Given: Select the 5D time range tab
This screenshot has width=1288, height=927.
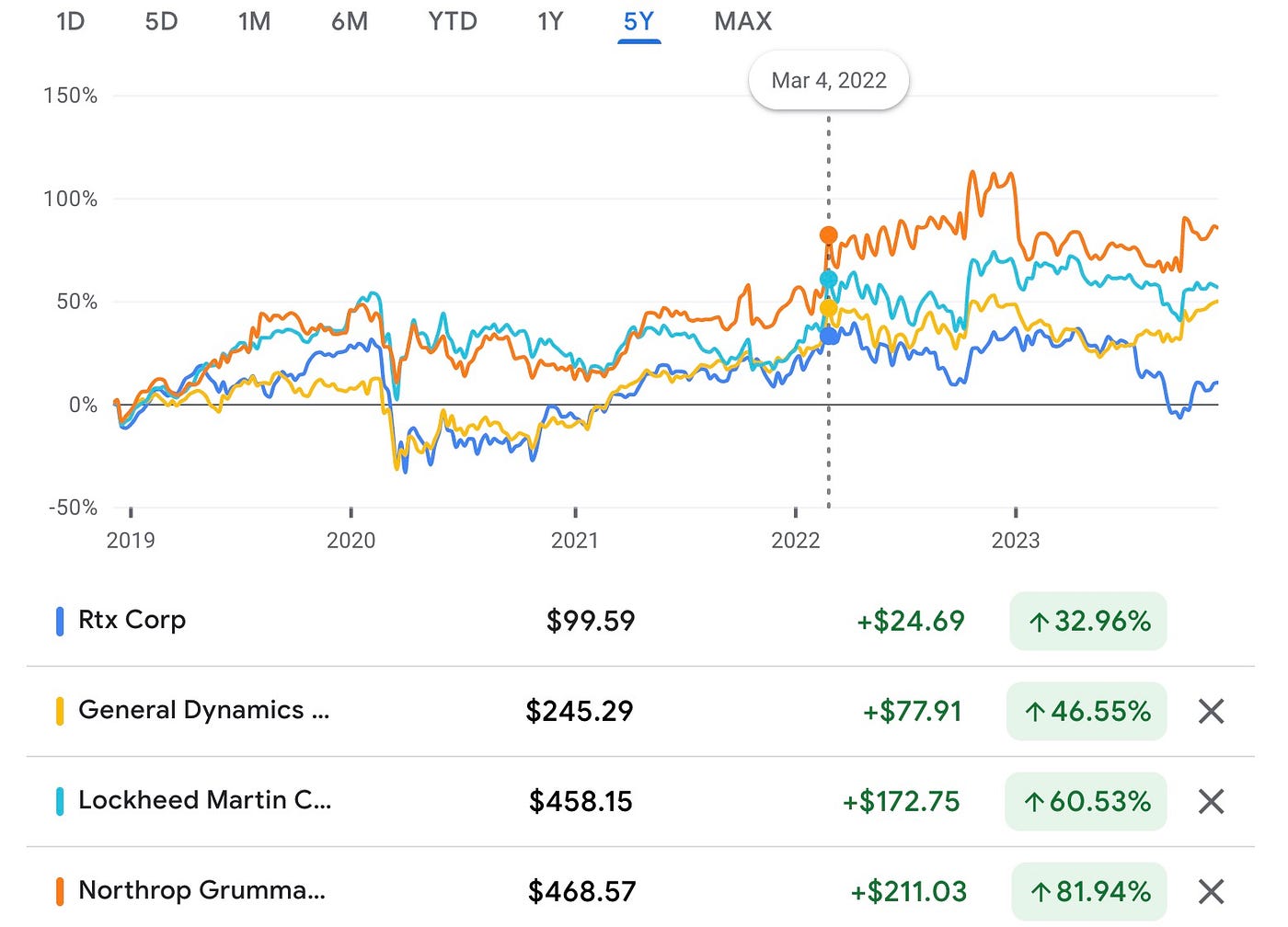Looking at the screenshot, I should coord(161,21).
